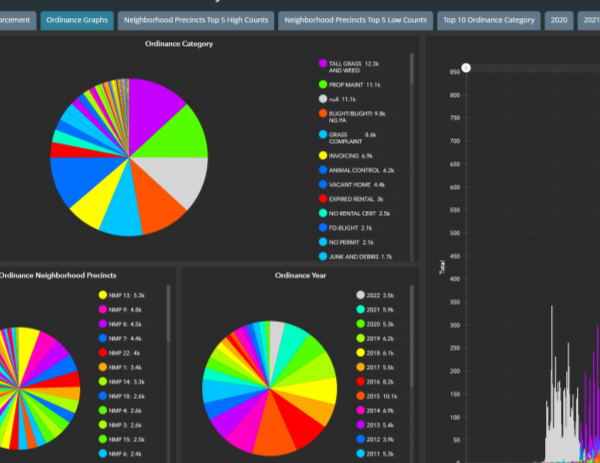Toggle EXPIRED RENTAL legend entry
Viewport: 600px width, 463px height.
[351, 199]
